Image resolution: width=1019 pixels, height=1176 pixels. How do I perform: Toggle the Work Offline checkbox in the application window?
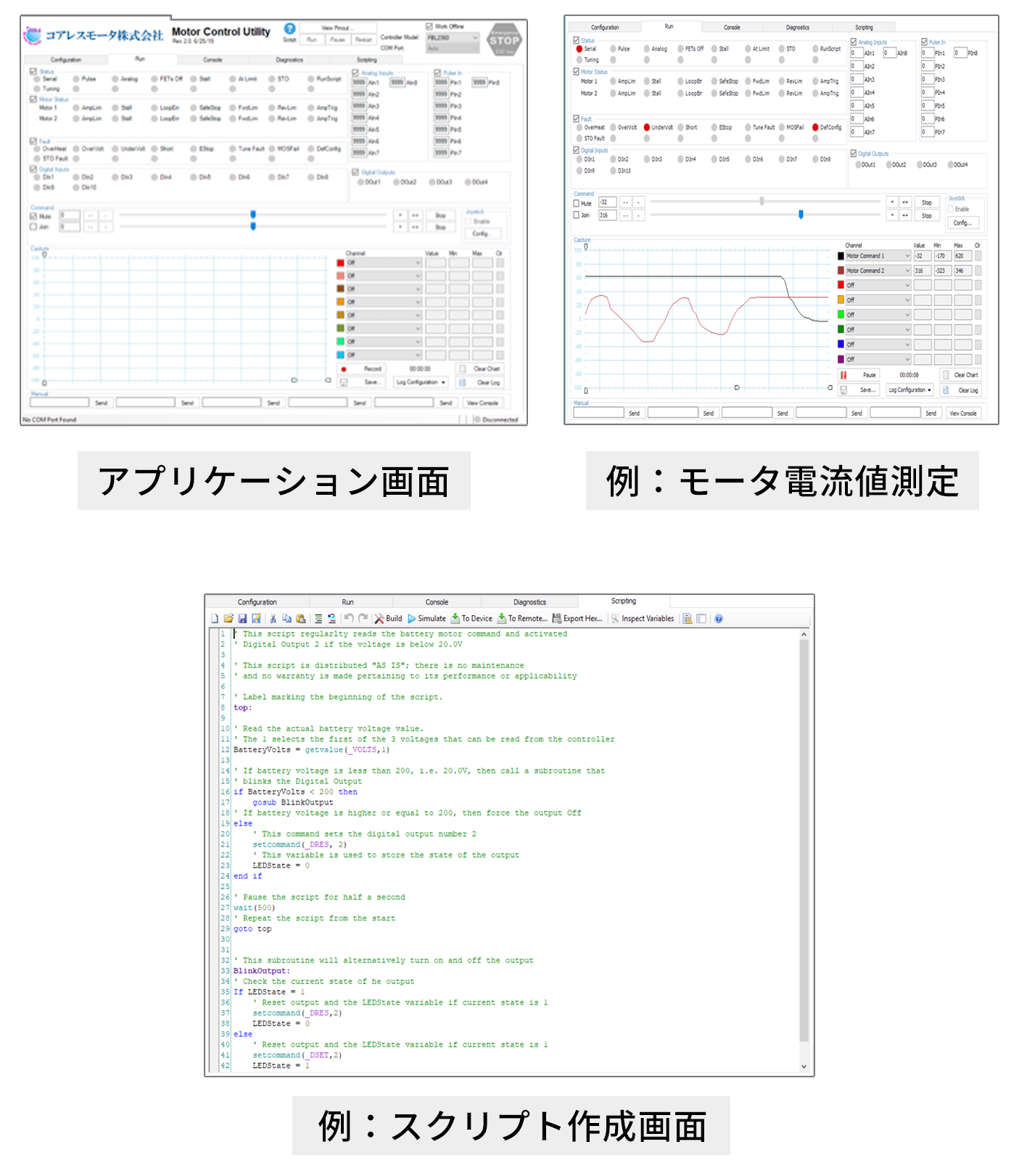429,26
